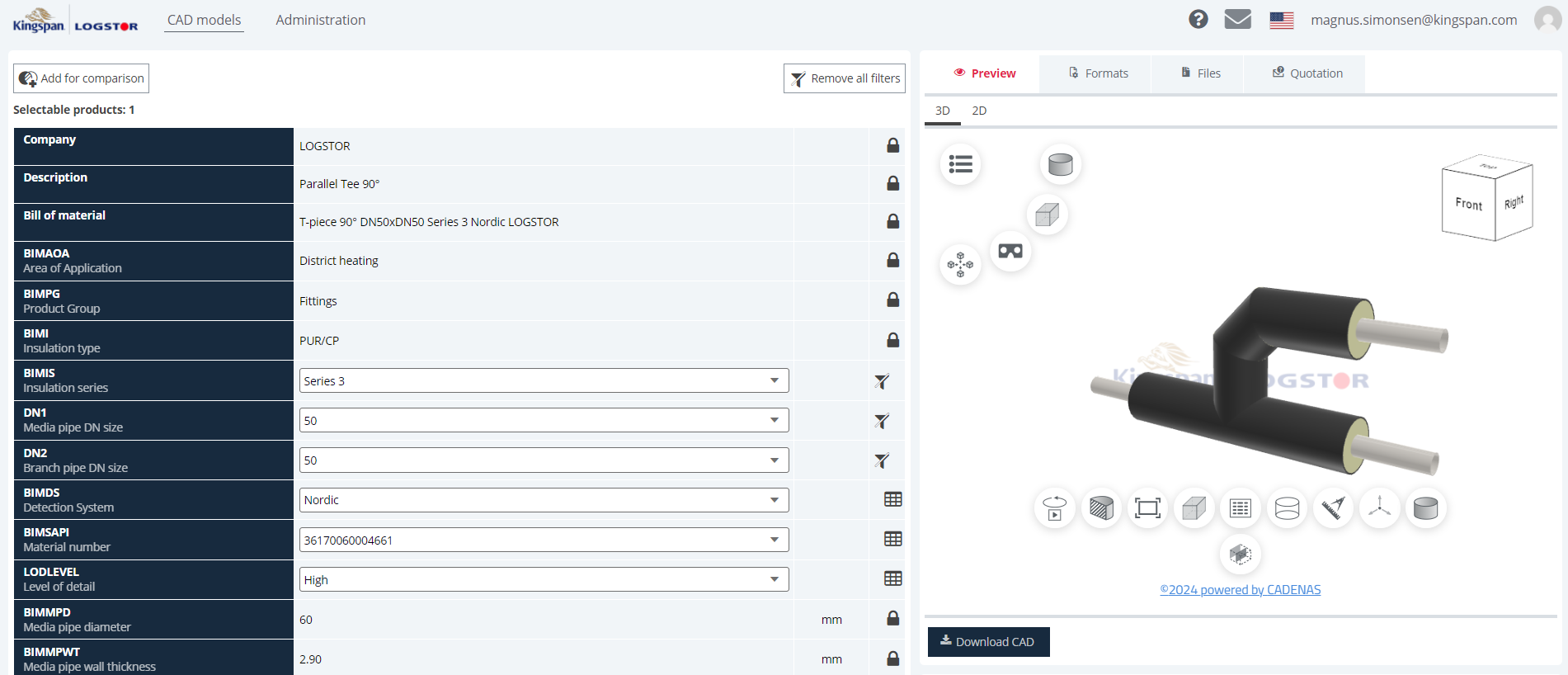Click the fit to frame icon
1568x675 pixels.
tap(1147, 508)
